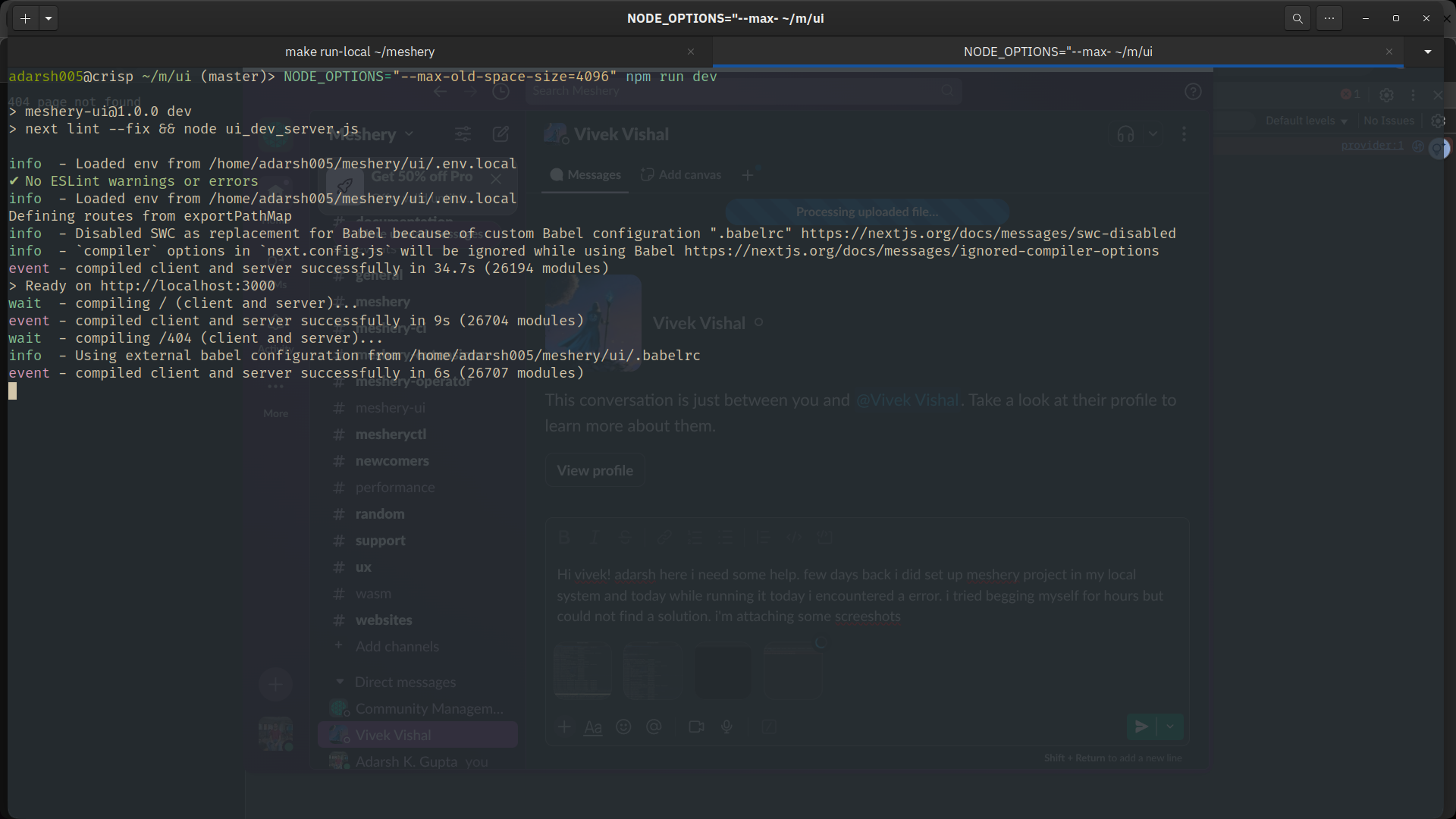Viewport: 1456px width, 819px height.
Task: Place cursor in the Slack message text
Action: (x=860, y=596)
